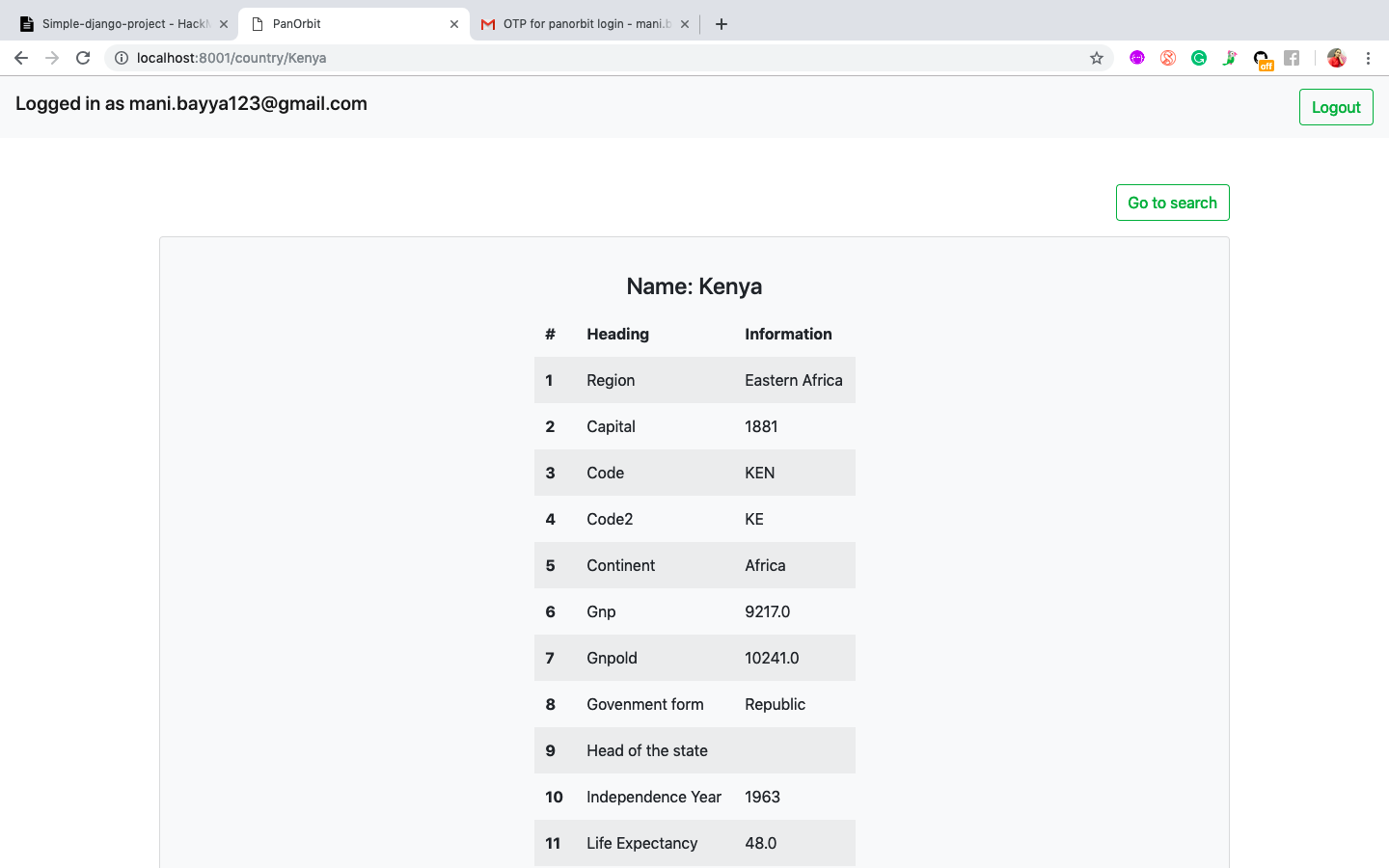
Task: Click the grey Facebook extension icon
Action: [x=1292, y=58]
